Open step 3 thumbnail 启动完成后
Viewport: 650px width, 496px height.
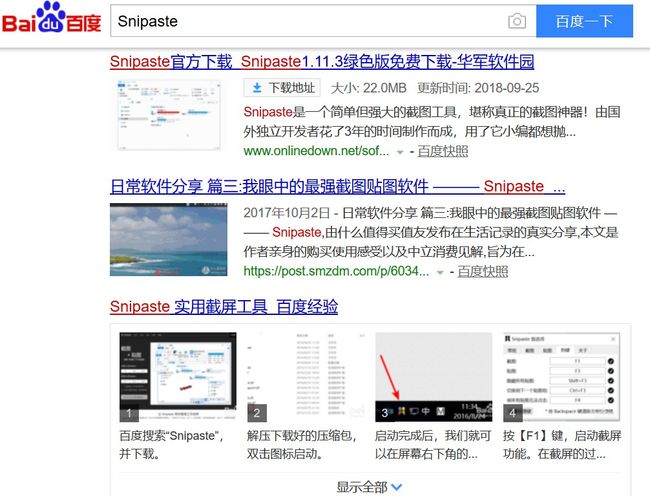click(x=434, y=377)
